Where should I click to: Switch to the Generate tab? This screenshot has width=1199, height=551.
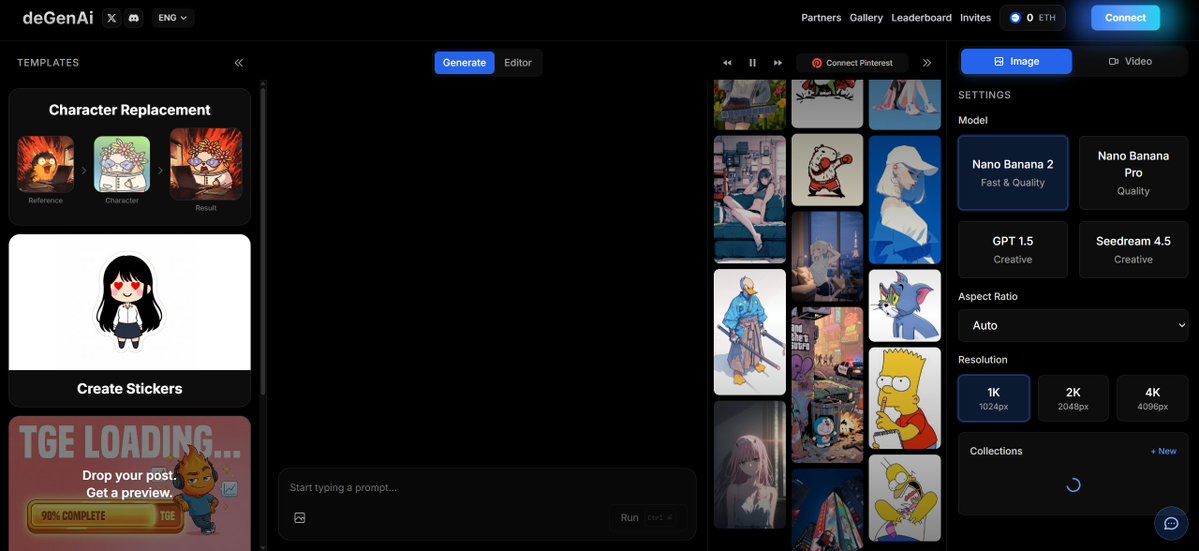464,63
